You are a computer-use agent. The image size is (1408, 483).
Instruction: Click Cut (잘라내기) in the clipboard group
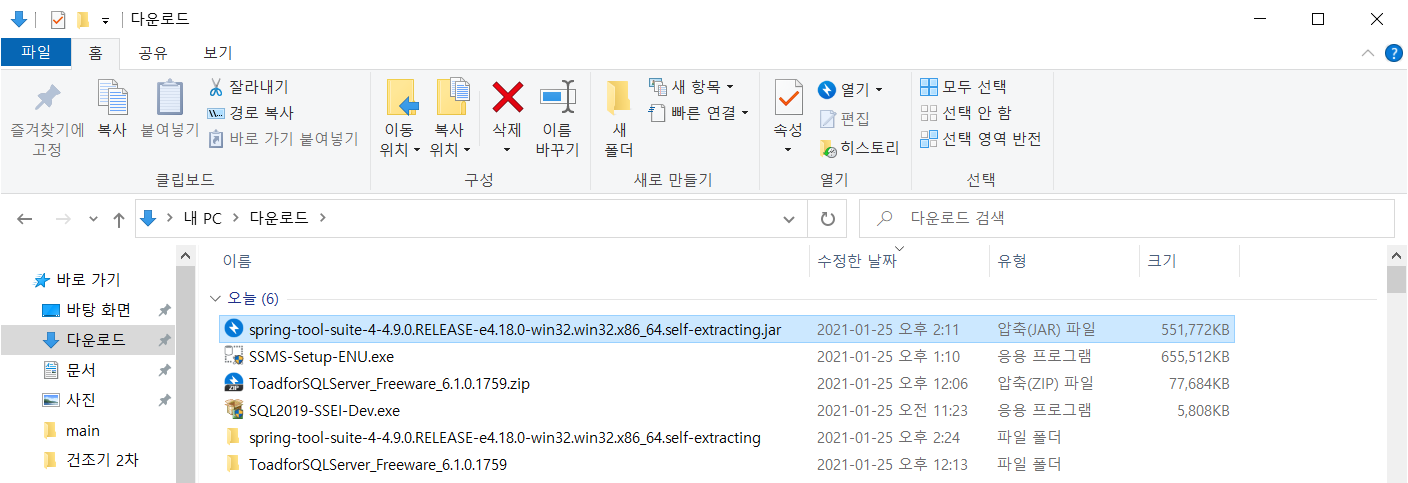(x=249, y=87)
